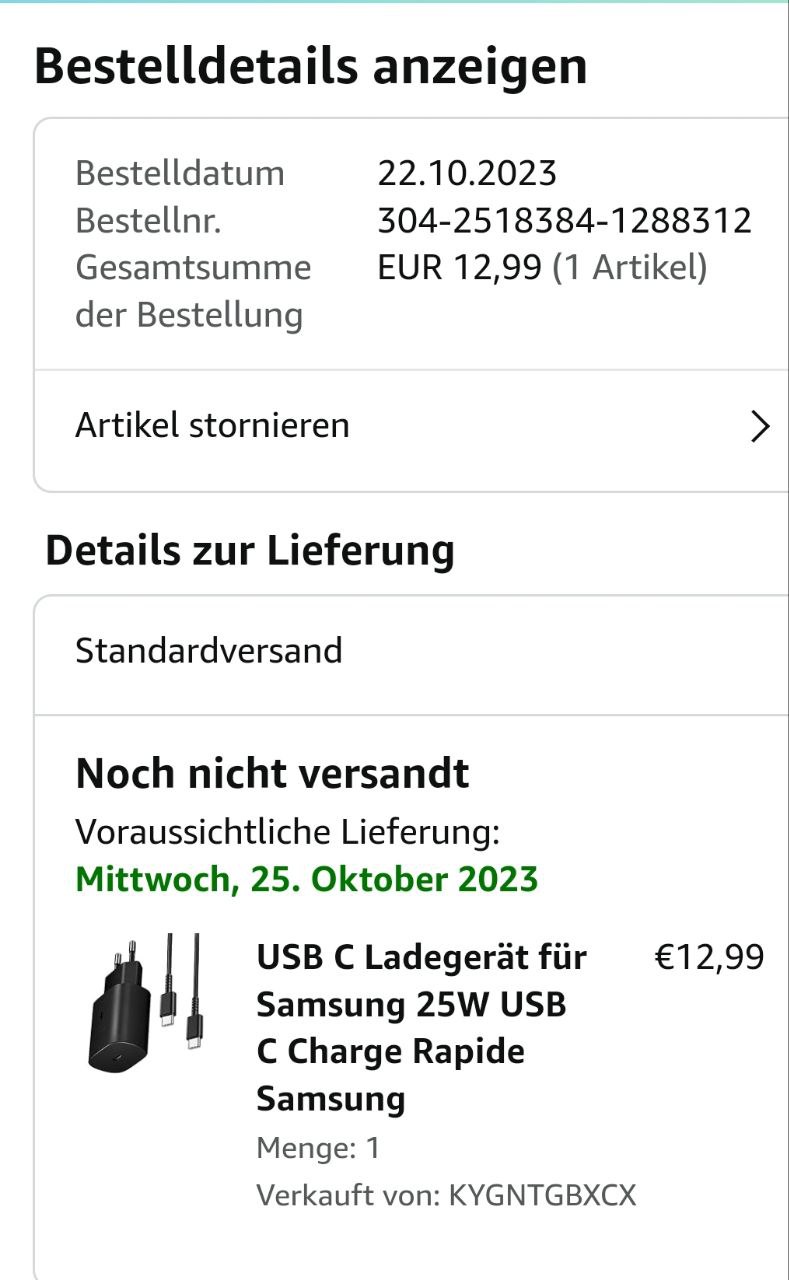Click the Bestellnr. label
Viewport: 789px width, 1280px height.
pyautogui.click(x=148, y=221)
